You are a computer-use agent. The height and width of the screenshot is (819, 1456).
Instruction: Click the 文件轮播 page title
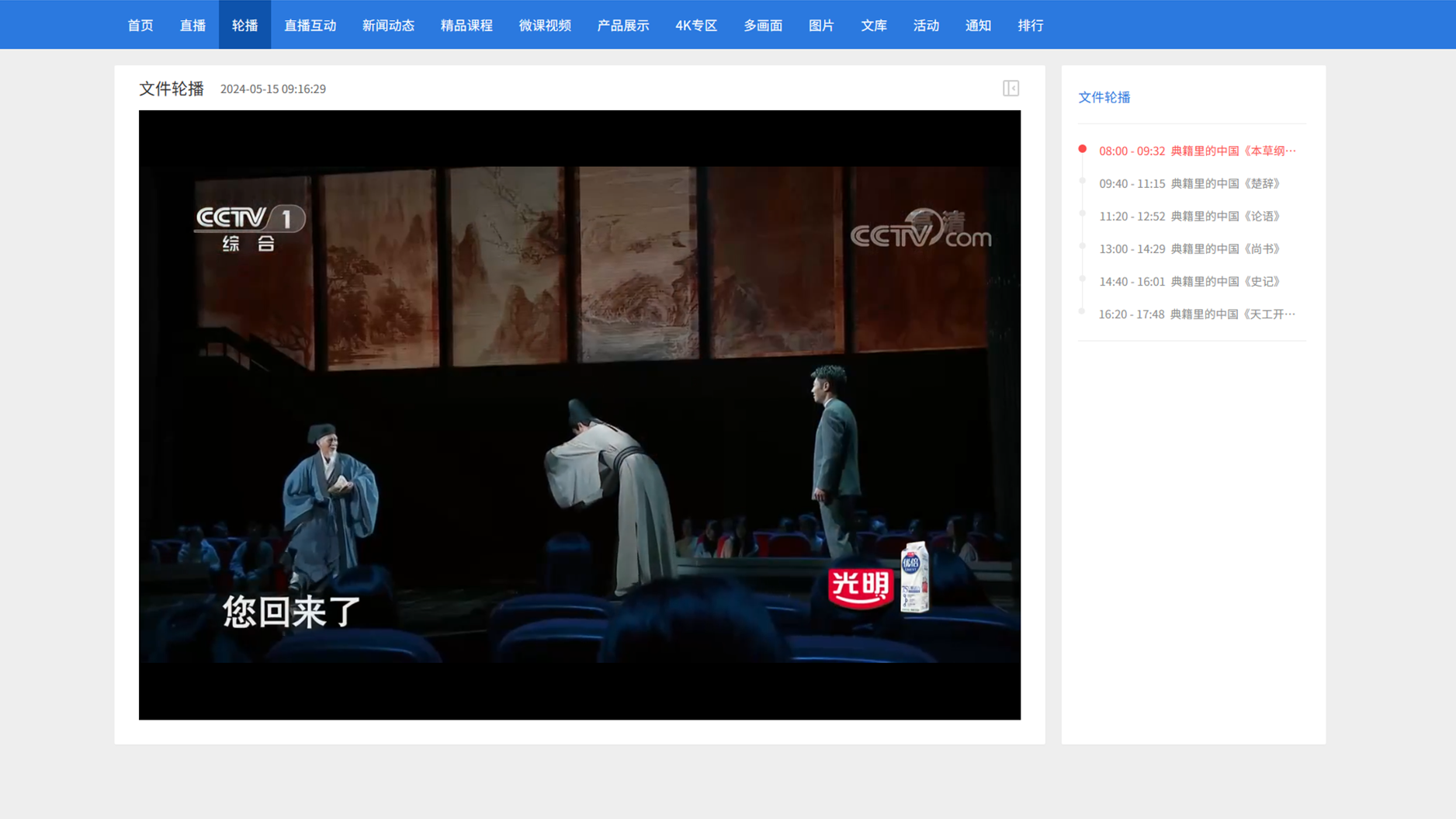pos(172,88)
